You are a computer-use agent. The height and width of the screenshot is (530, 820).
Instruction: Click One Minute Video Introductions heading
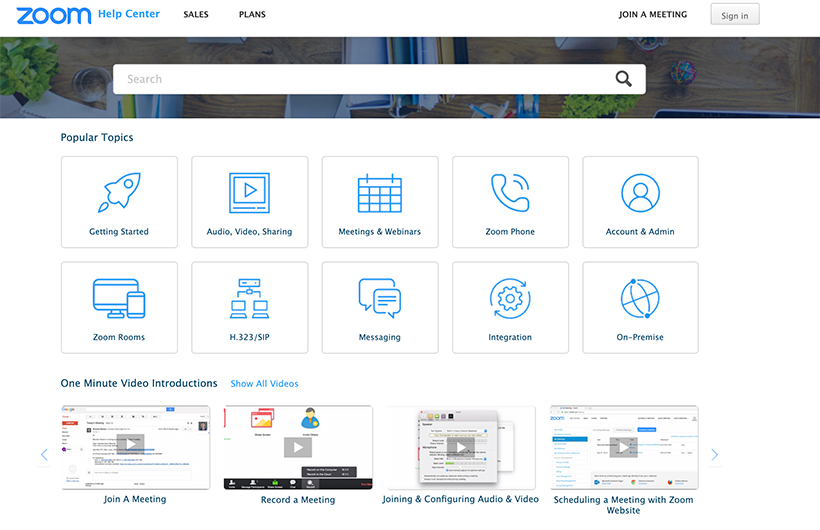coord(139,383)
